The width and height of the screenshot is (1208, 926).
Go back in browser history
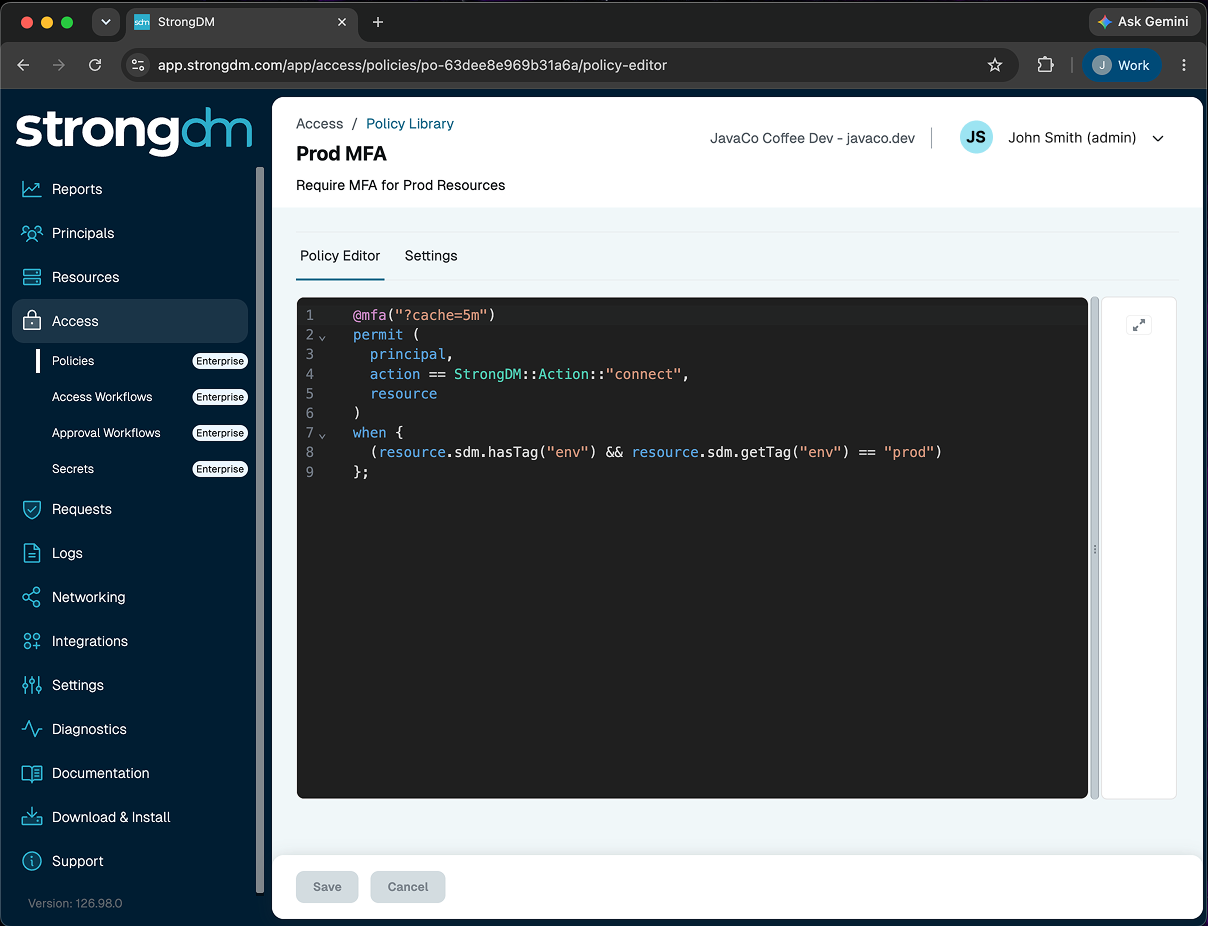(x=24, y=65)
